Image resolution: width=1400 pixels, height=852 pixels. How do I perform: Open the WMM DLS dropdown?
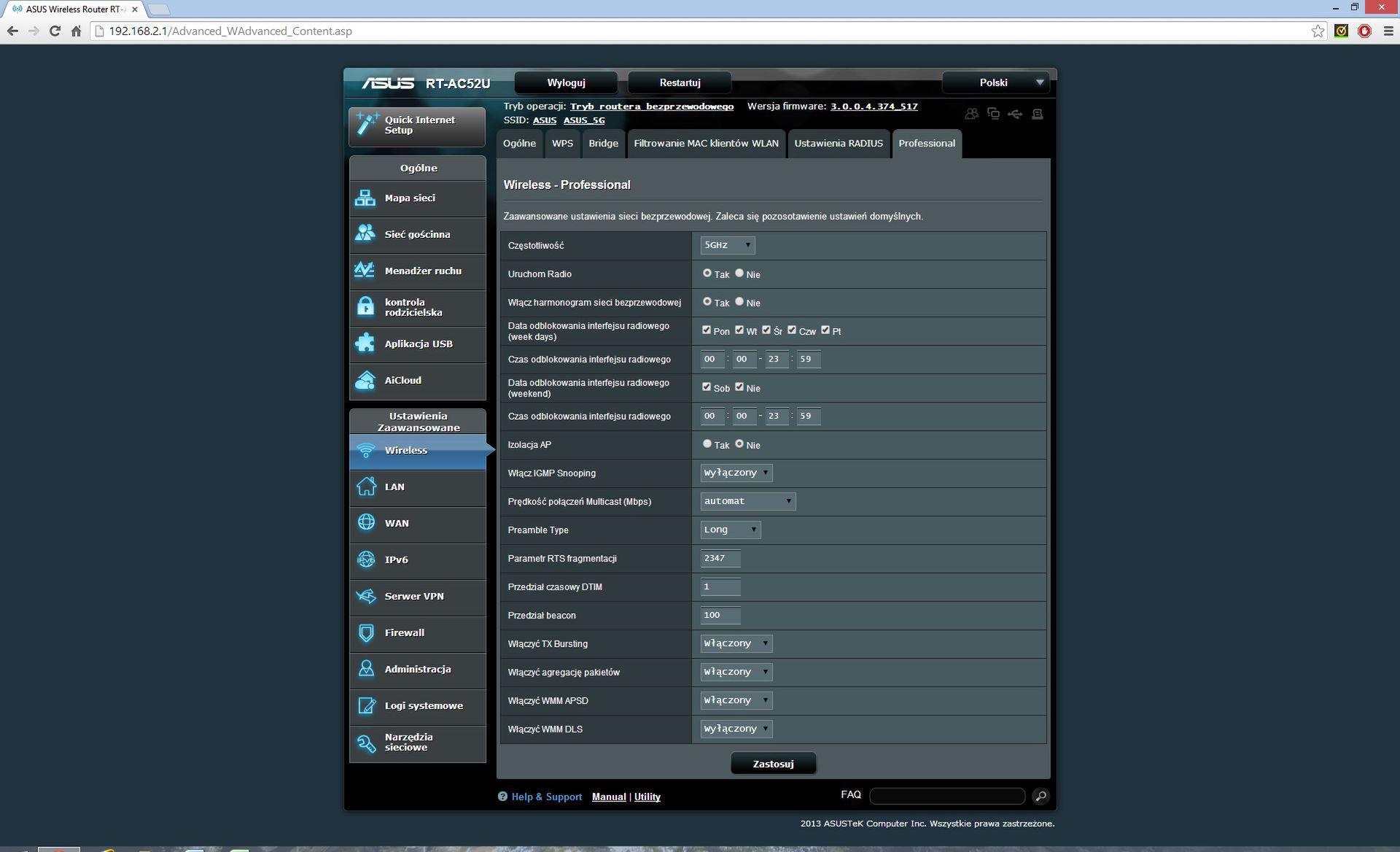click(736, 729)
